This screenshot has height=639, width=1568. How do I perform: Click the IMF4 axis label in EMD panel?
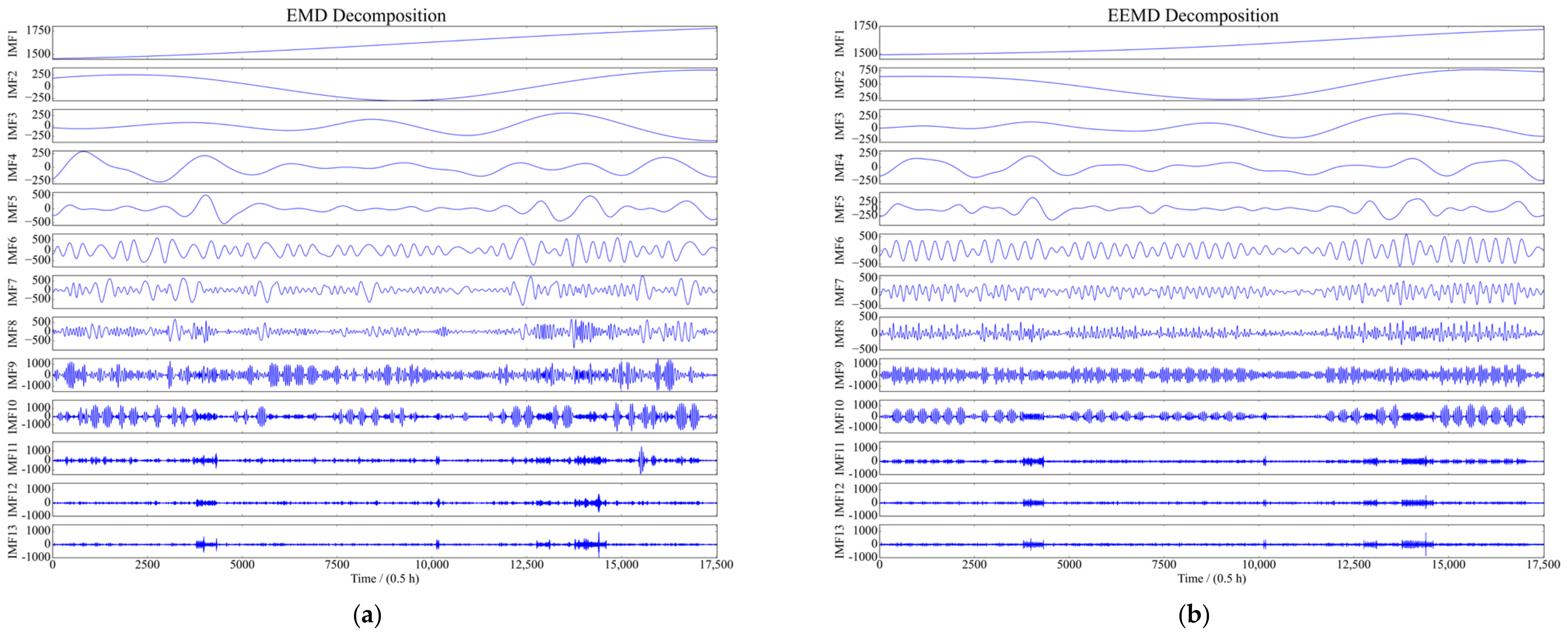point(12,167)
